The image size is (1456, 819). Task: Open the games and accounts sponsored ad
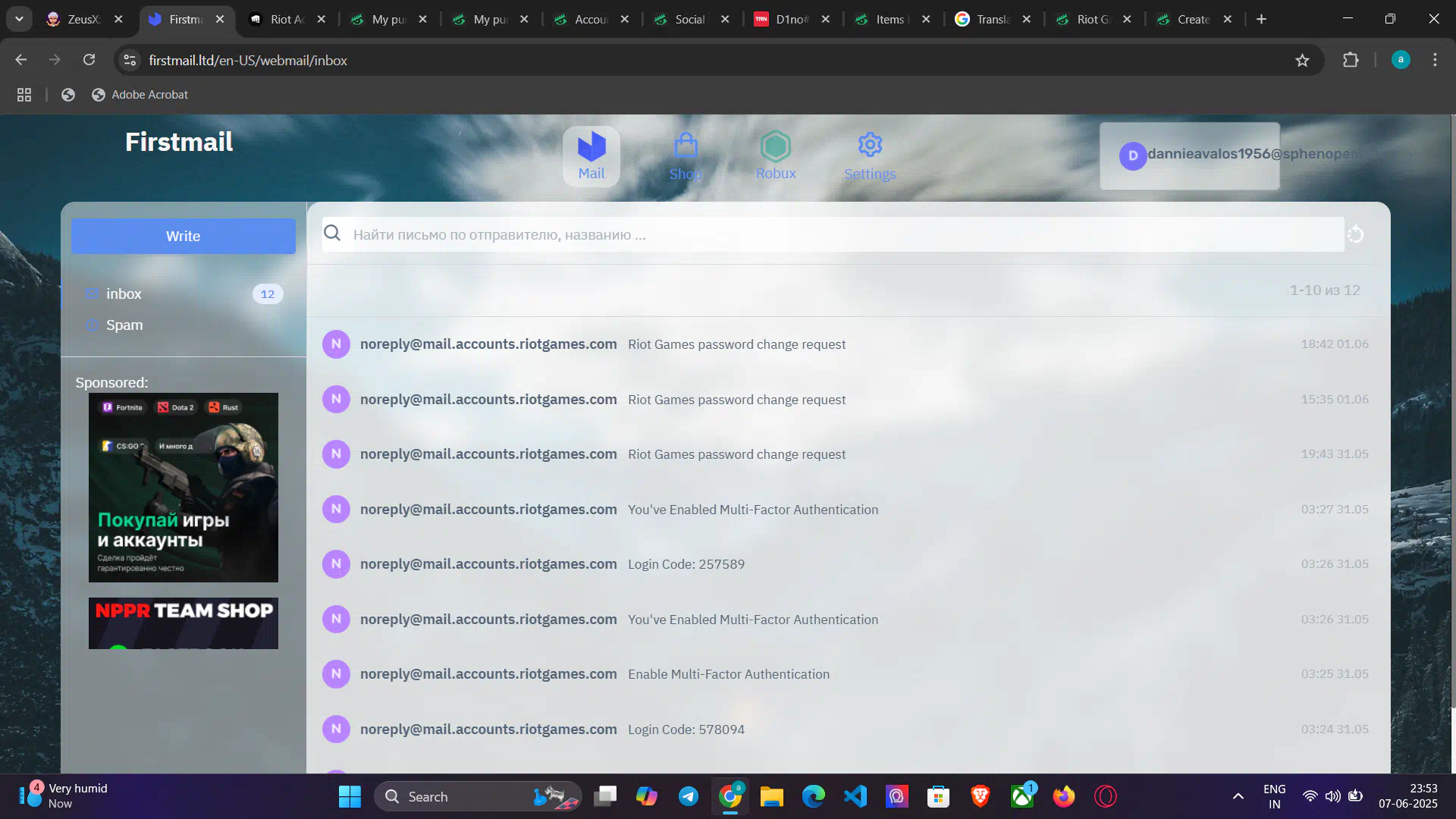pos(184,488)
